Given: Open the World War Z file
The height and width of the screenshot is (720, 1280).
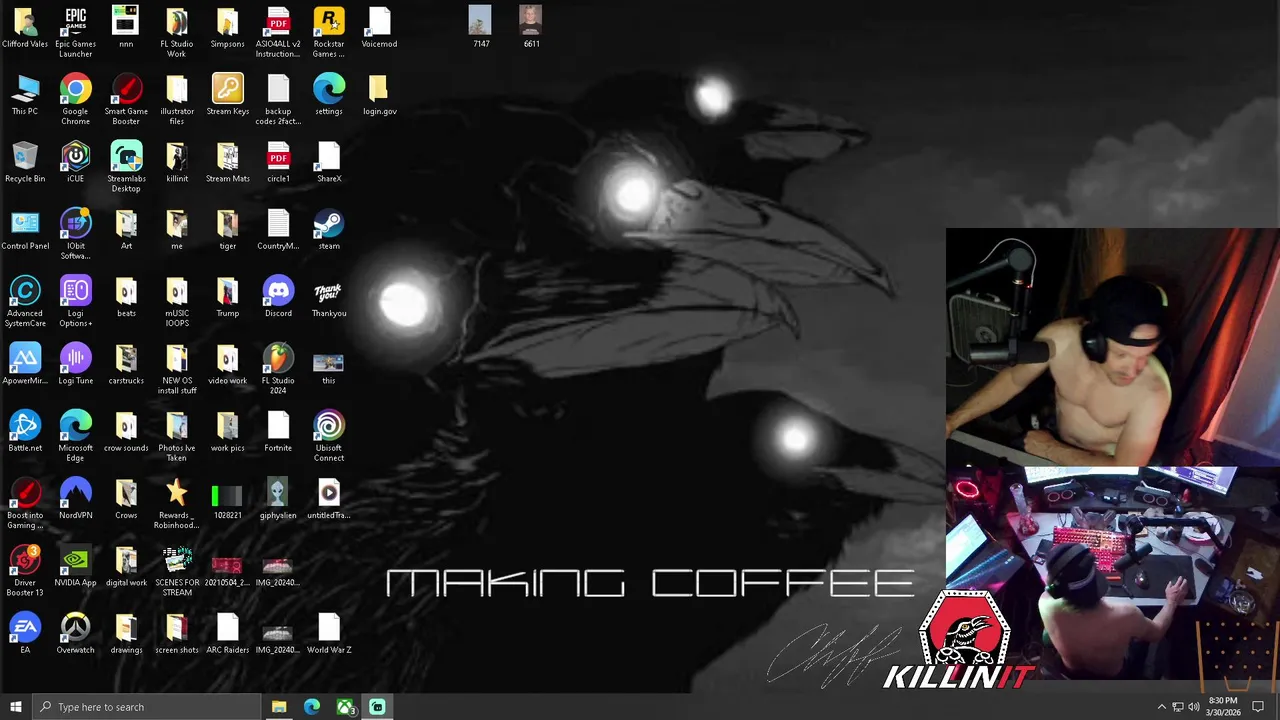Looking at the screenshot, I should pyautogui.click(x=329, y=633).
